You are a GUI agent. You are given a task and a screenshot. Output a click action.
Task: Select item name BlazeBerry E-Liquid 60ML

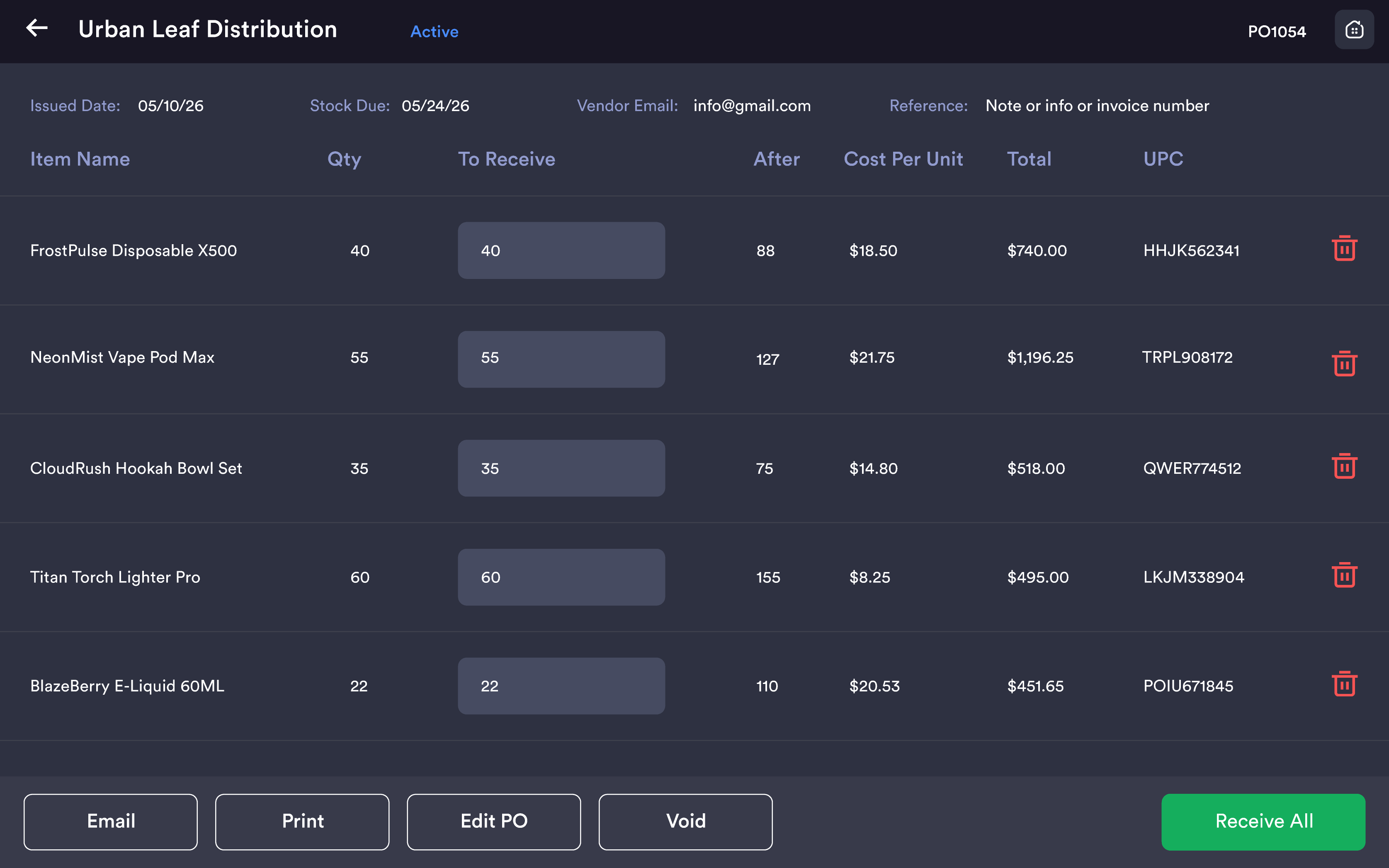[x=127, y=686]
